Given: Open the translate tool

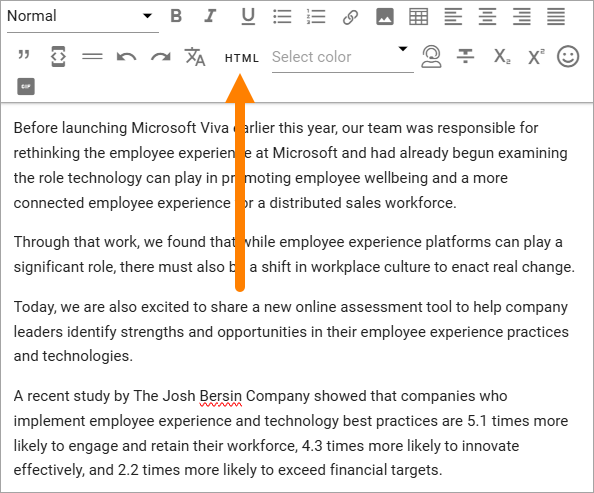Looking at the screenshot, I should (195, 57).
